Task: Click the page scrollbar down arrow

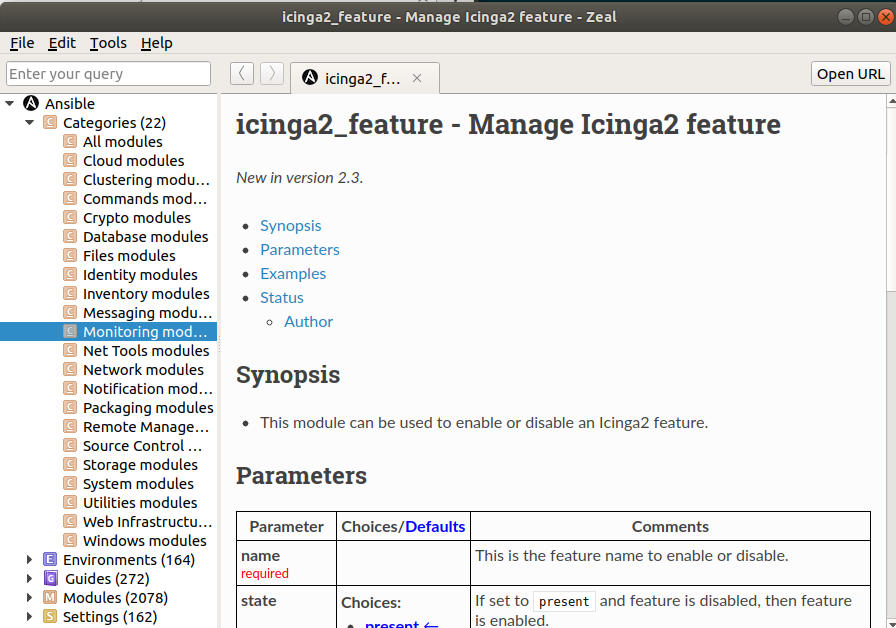Action: pos(891,623)
